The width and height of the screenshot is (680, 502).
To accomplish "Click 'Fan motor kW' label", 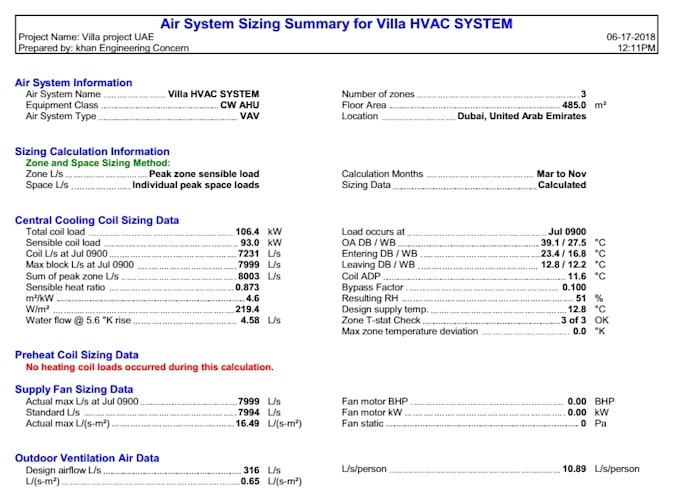I will (372, 412).
